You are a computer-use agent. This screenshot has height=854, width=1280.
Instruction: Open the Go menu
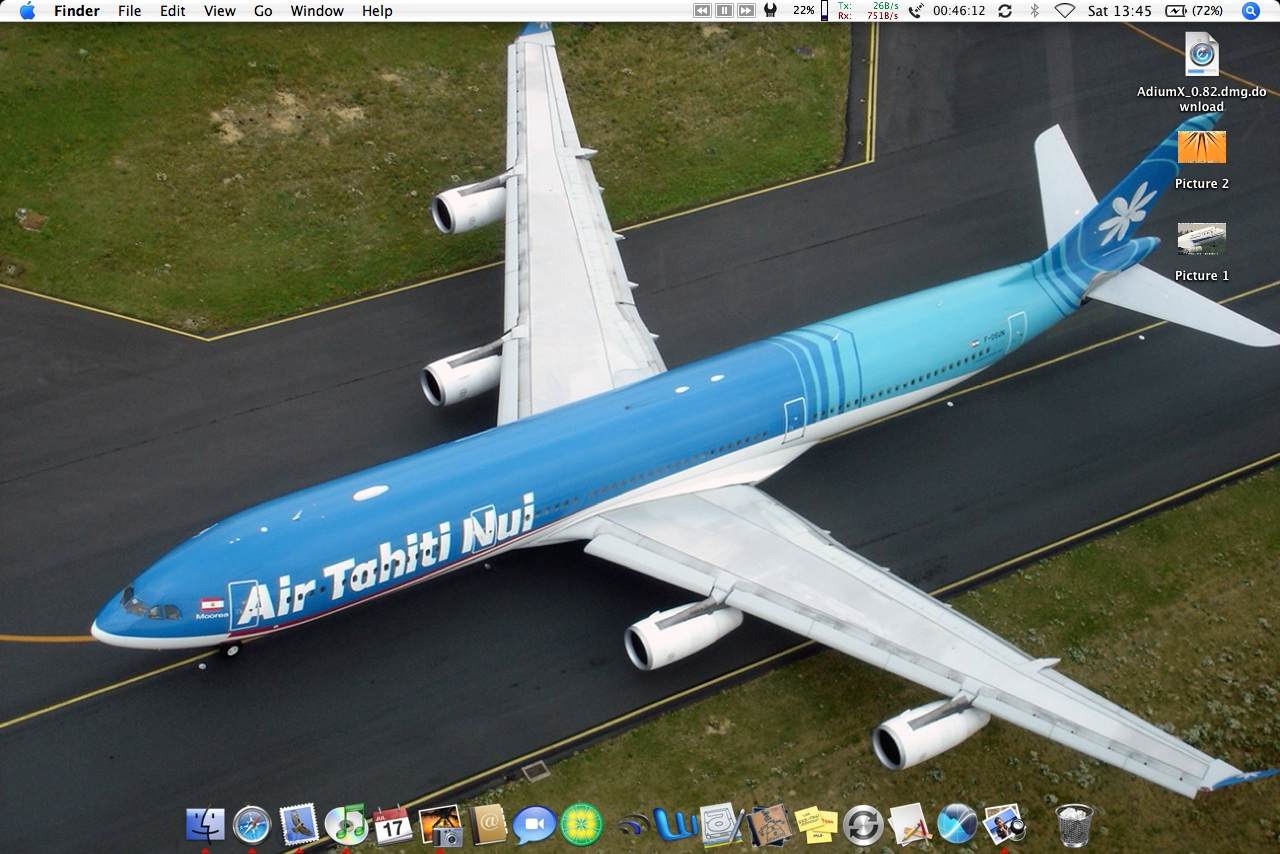[x=263, y=11]
